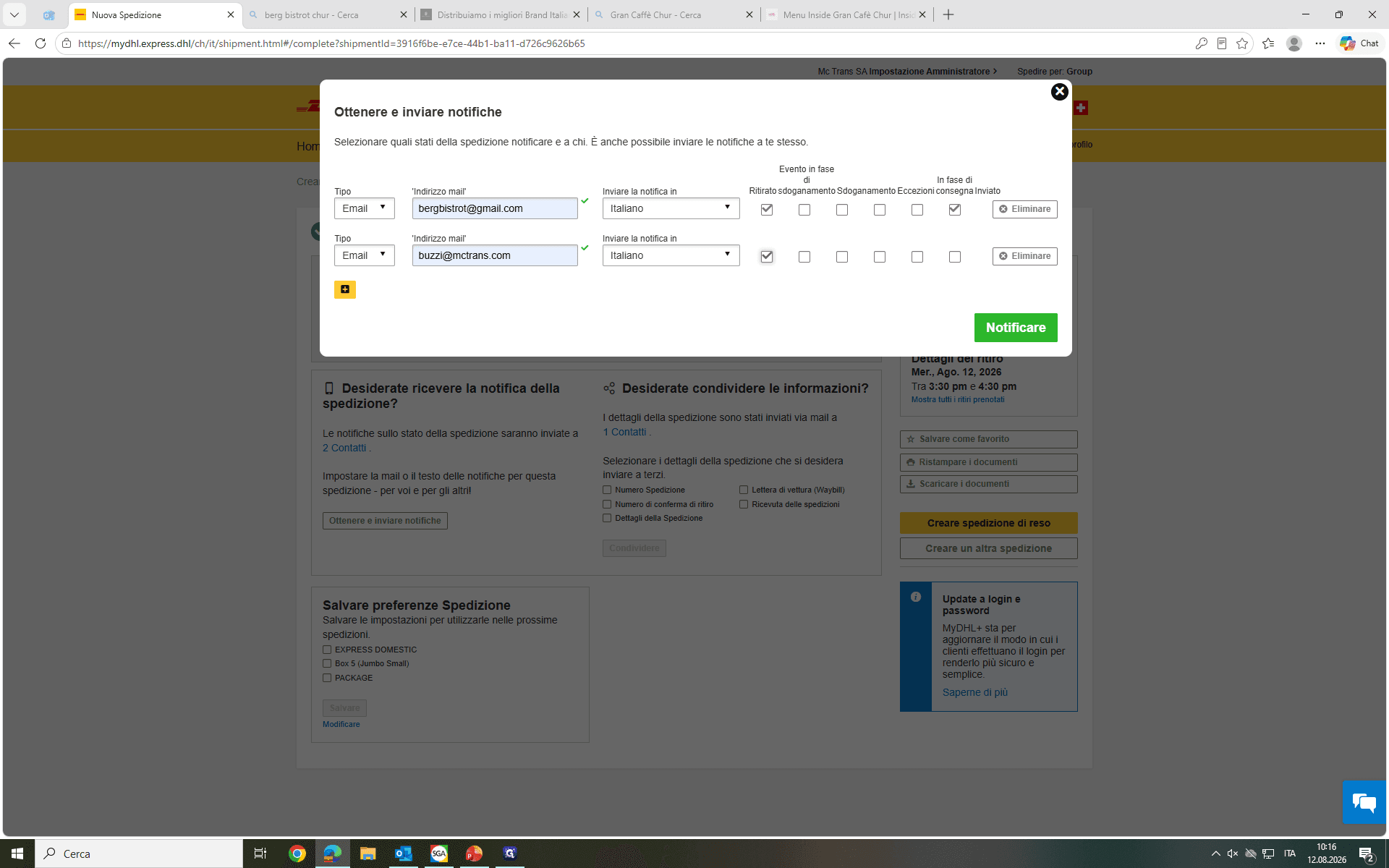
Task: Delete the buzzi@mctrans.com contact with Eliminare
Action: [1024, 256]
